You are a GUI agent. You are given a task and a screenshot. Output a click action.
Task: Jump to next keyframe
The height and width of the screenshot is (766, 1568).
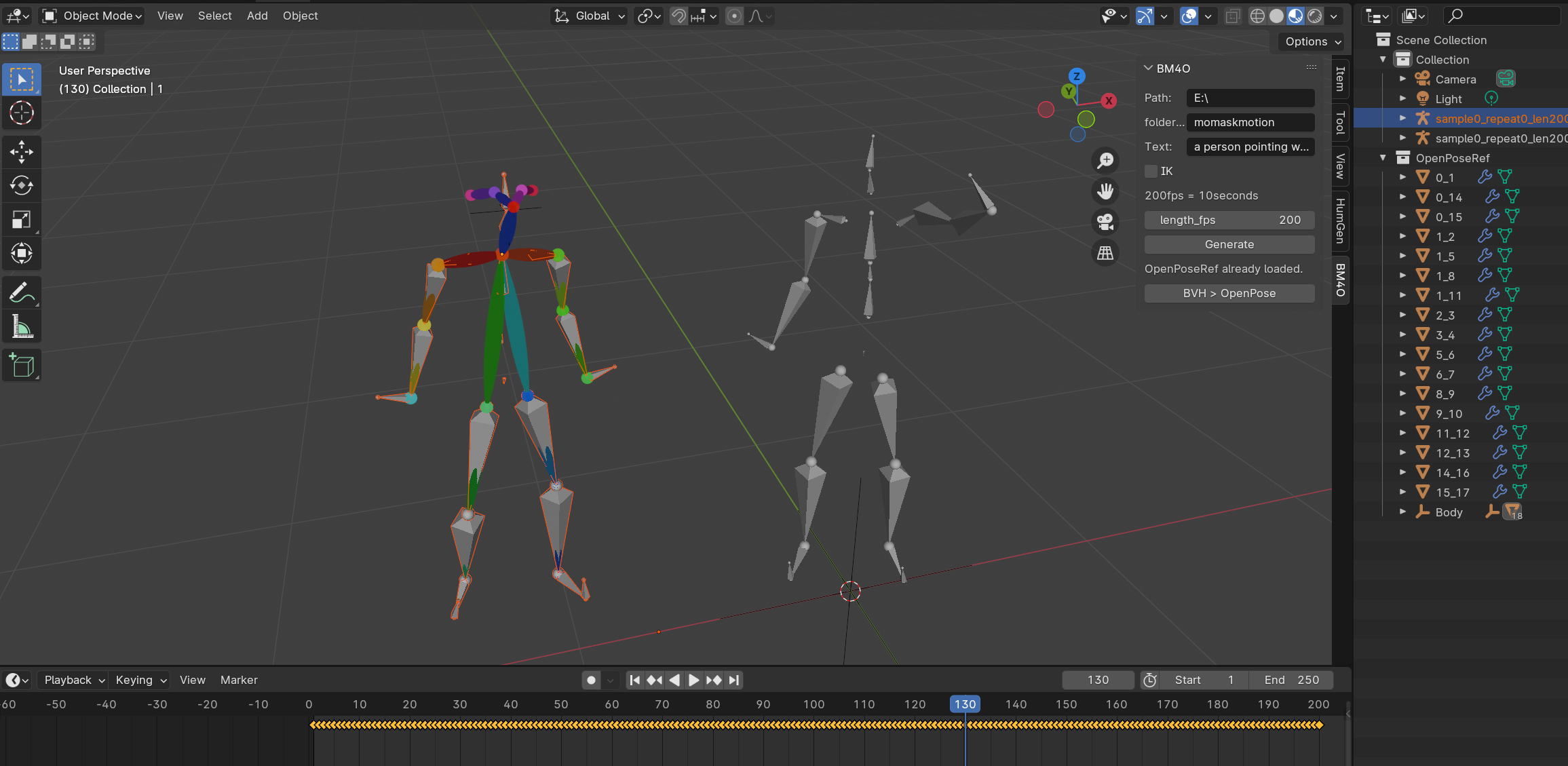click(714, 680)
